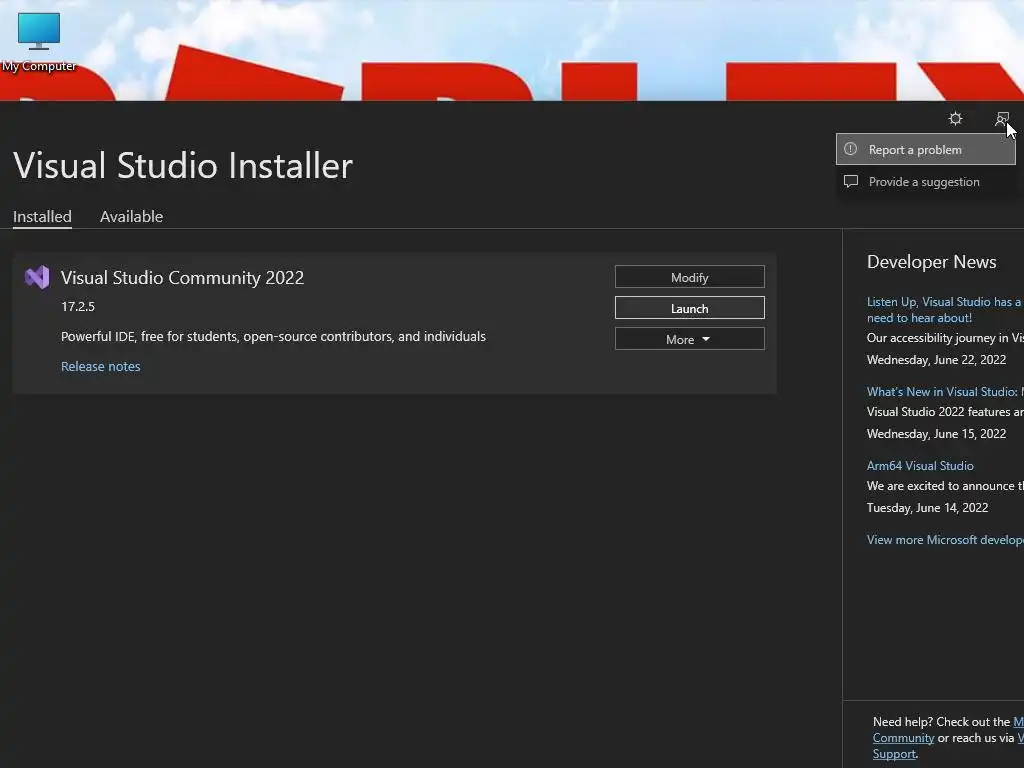Click the speech bubble icon beside Provide a suggestion
1024x768 pixels.
pyautogui.click(x=850, y=182)
